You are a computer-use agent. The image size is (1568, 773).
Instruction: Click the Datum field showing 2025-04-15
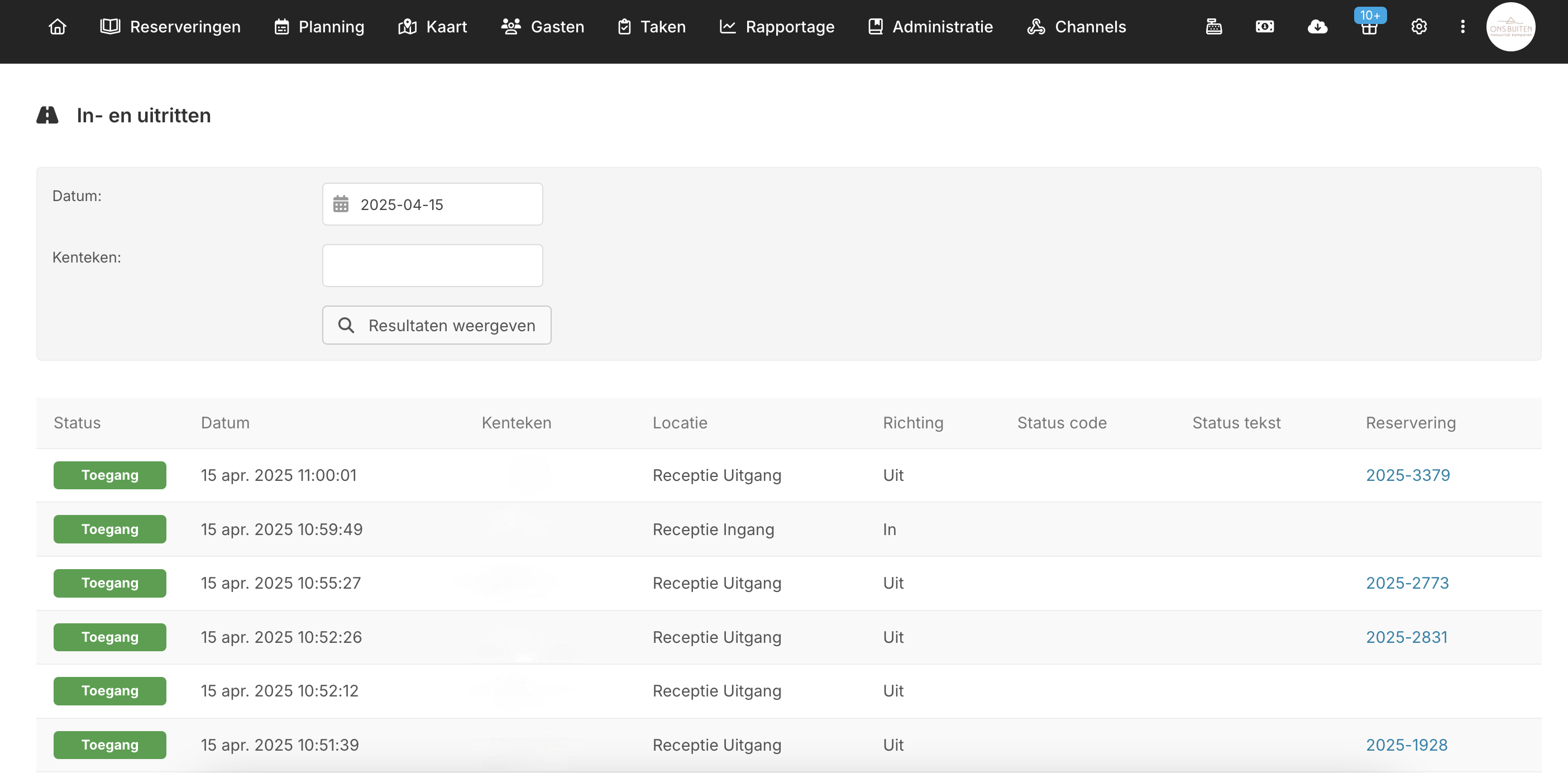point(432,204)
